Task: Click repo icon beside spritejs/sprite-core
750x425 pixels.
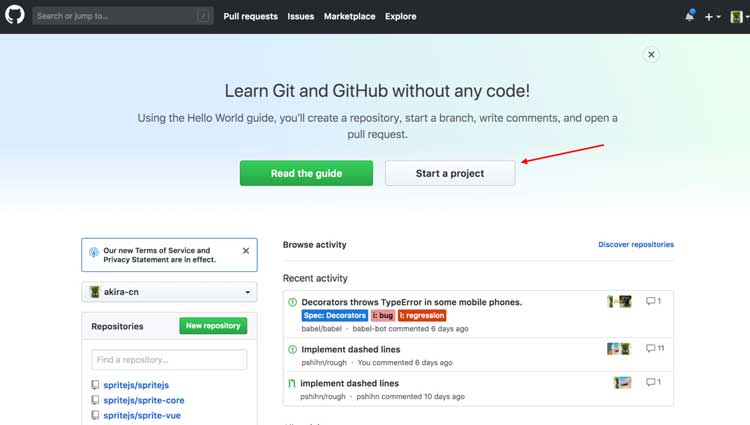Action: pyautogui.click(x=95, y=400)
